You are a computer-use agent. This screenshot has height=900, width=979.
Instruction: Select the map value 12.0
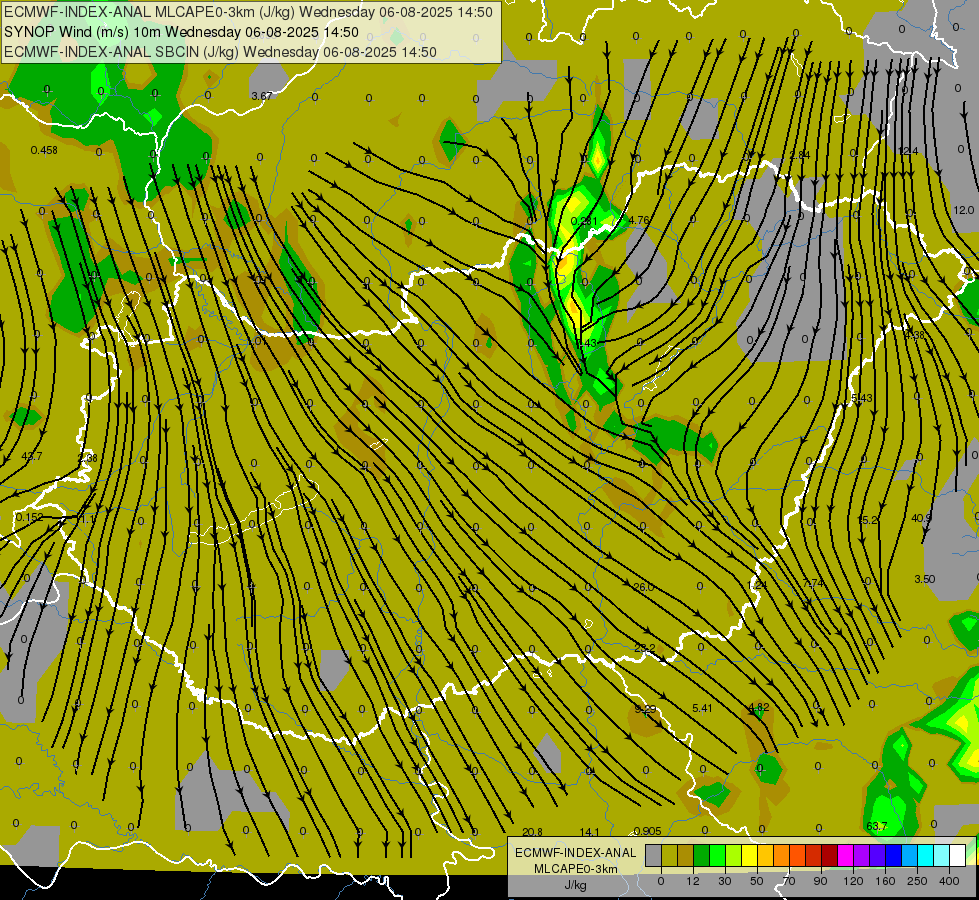963,210
